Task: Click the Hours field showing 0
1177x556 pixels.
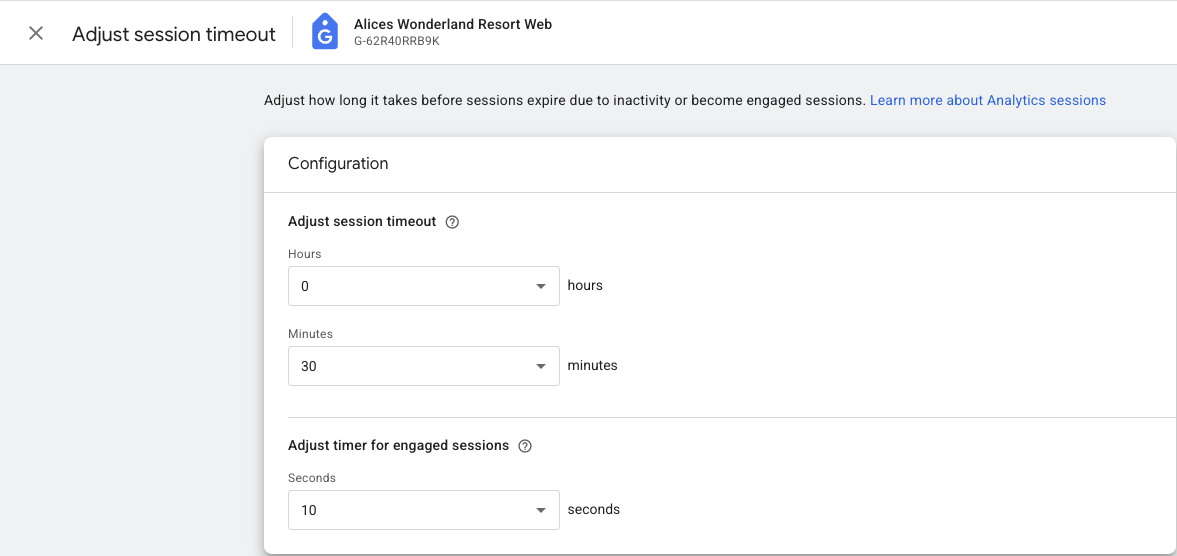Action: (x=410, y=286)
